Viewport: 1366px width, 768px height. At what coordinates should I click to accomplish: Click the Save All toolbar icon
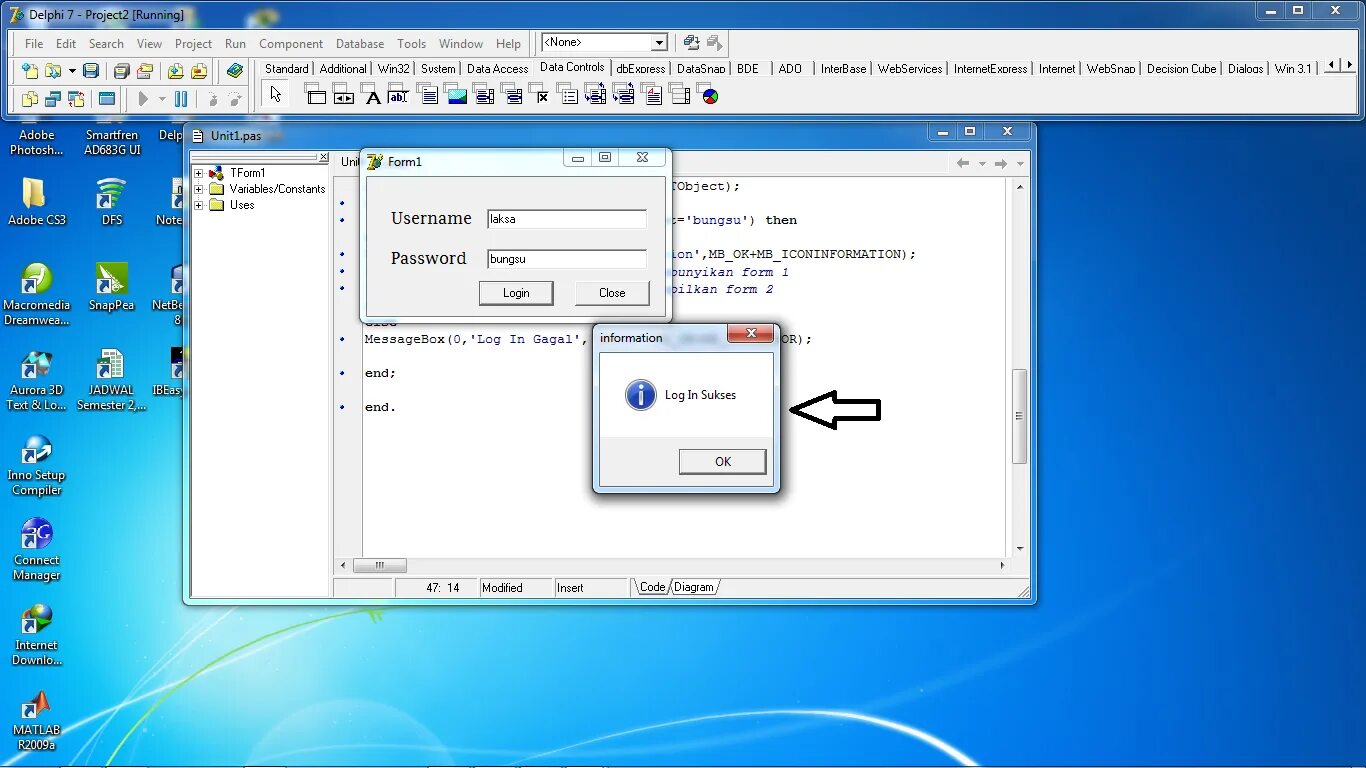pyautogui.click(x=121, y=71)
